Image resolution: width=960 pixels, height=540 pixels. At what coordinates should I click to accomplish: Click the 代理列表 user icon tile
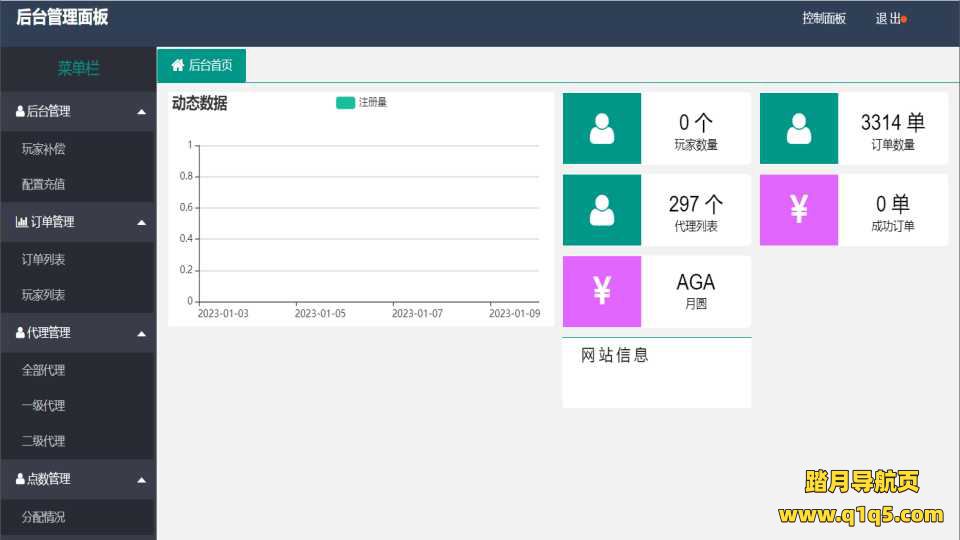(601, 210)
